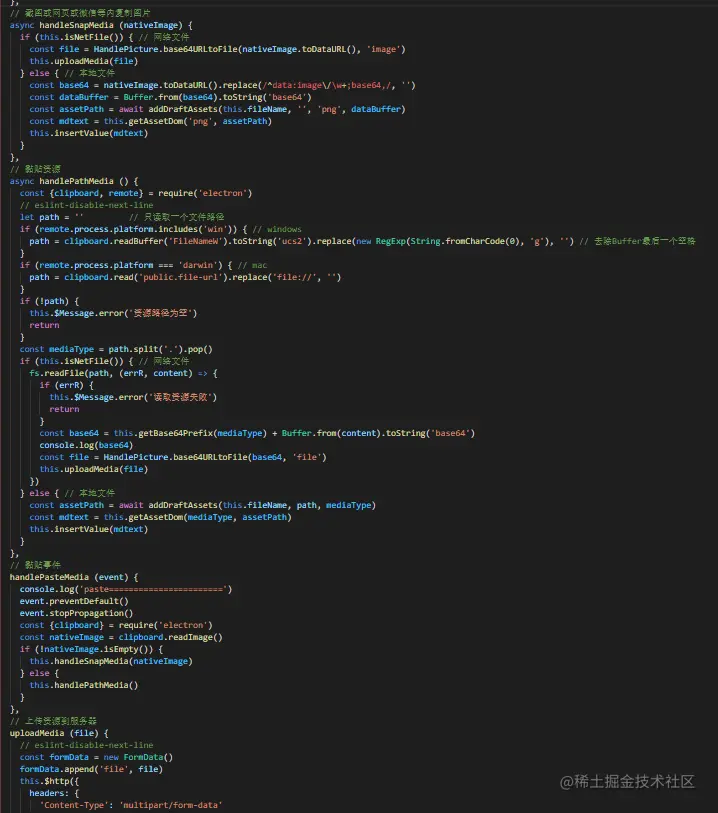Click 'const nativeImage = clipboard.readImage()' line

click(121, 637)
